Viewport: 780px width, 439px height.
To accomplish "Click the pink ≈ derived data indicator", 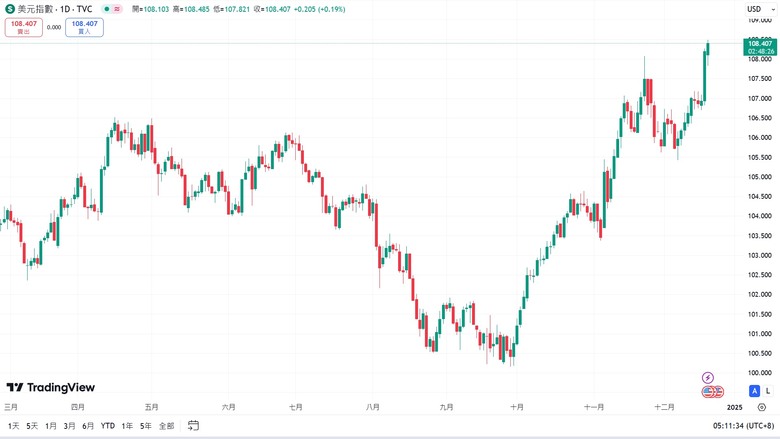I will [x=117, y=9].
